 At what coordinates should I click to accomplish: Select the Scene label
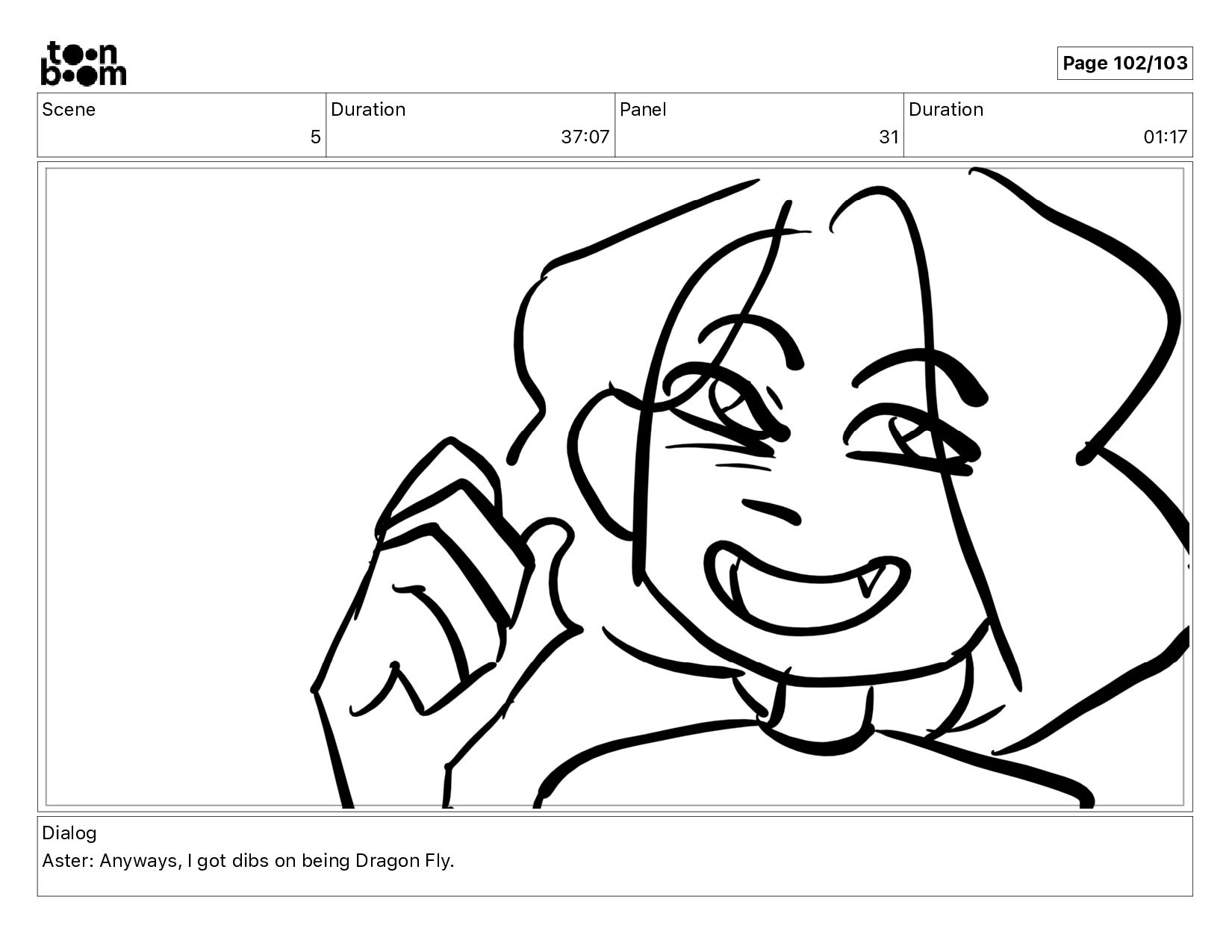69,110
